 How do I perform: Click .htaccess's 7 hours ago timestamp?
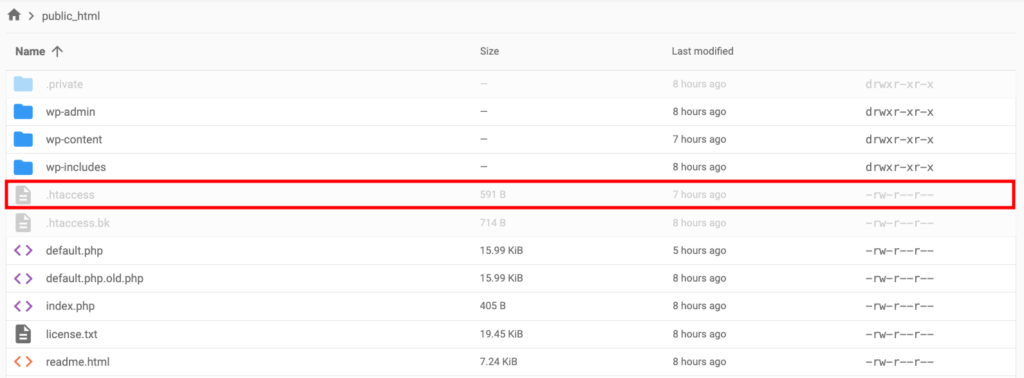click(x=699, y=195)
